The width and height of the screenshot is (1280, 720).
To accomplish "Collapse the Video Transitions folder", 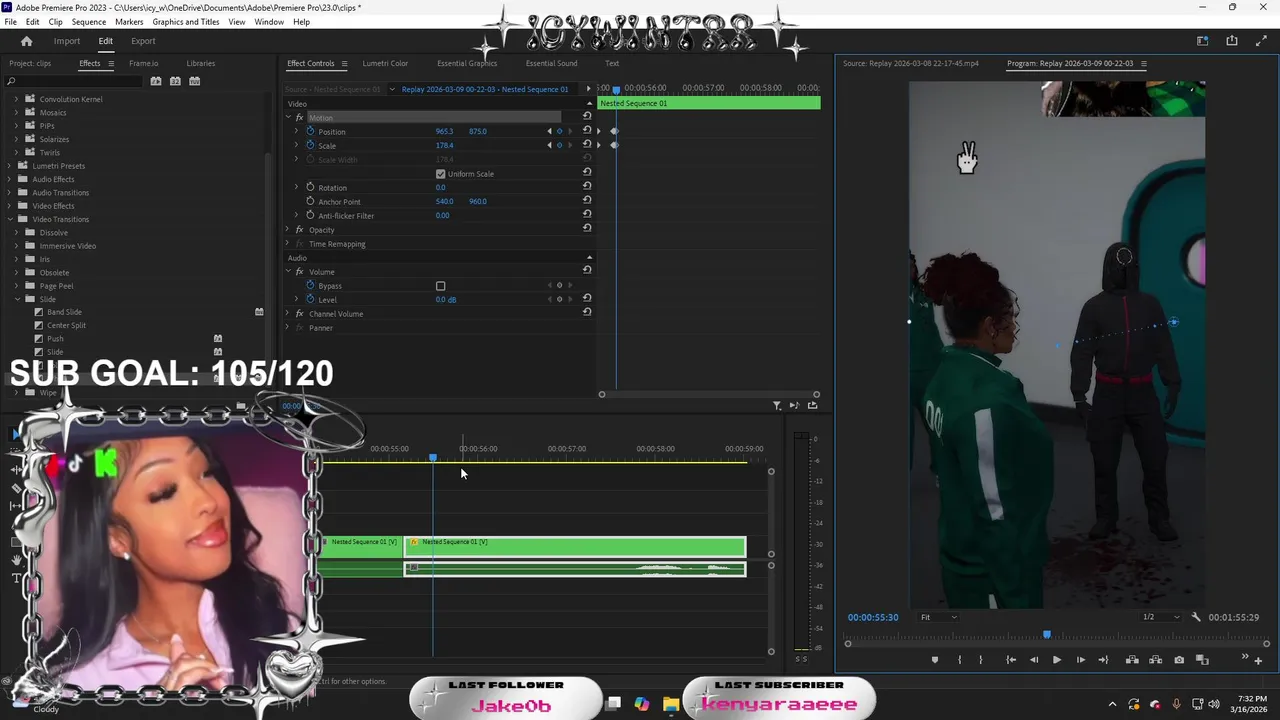I will click(x=10, y=219).
